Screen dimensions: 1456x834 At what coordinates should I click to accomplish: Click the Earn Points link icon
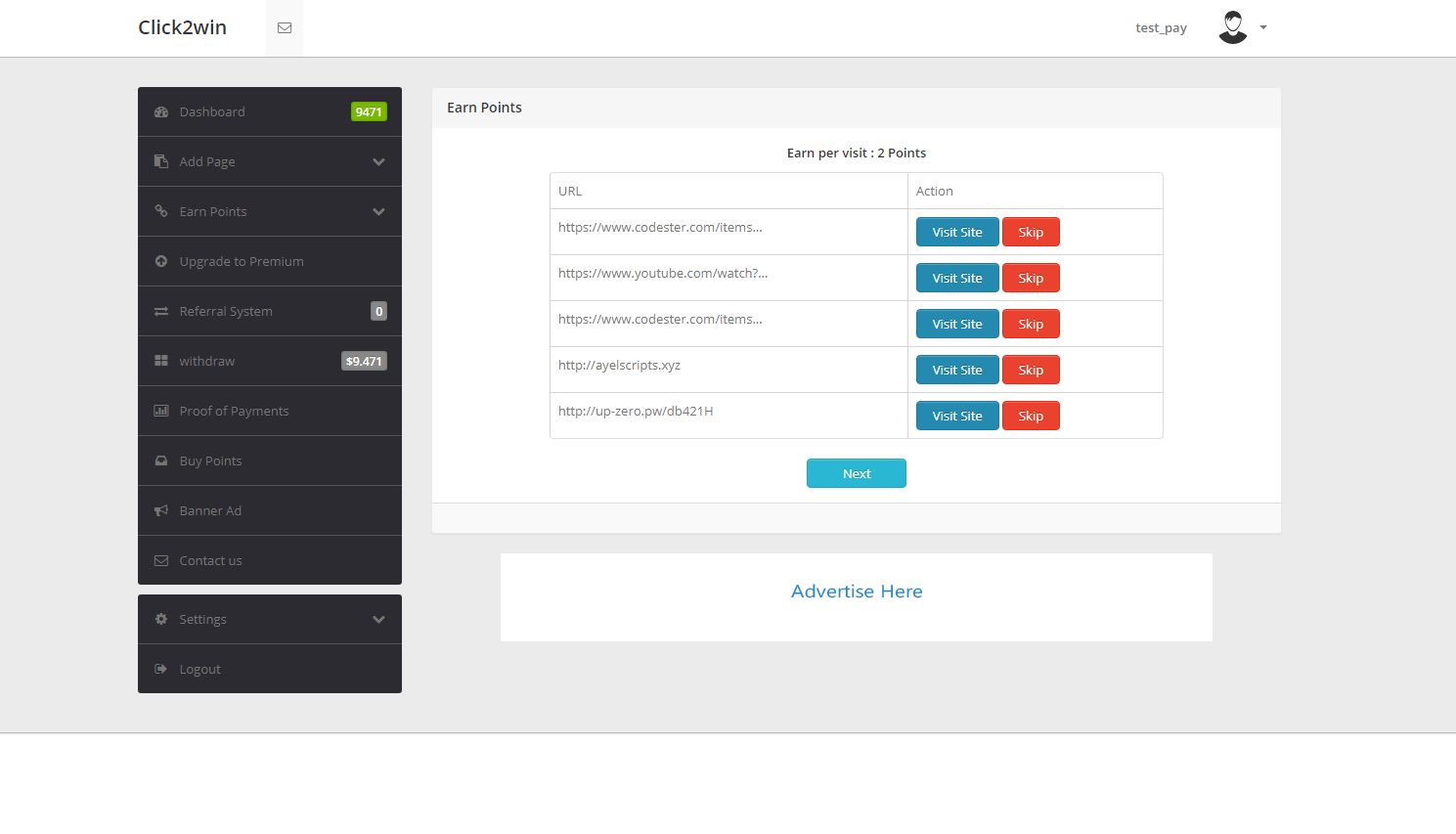click(161, 212)
